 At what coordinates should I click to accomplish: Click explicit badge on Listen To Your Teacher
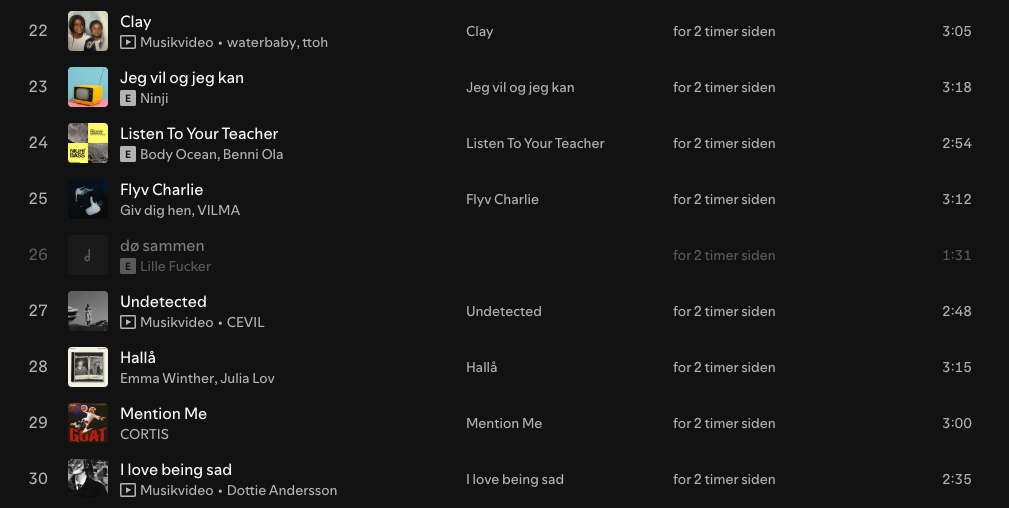(127, 154)
